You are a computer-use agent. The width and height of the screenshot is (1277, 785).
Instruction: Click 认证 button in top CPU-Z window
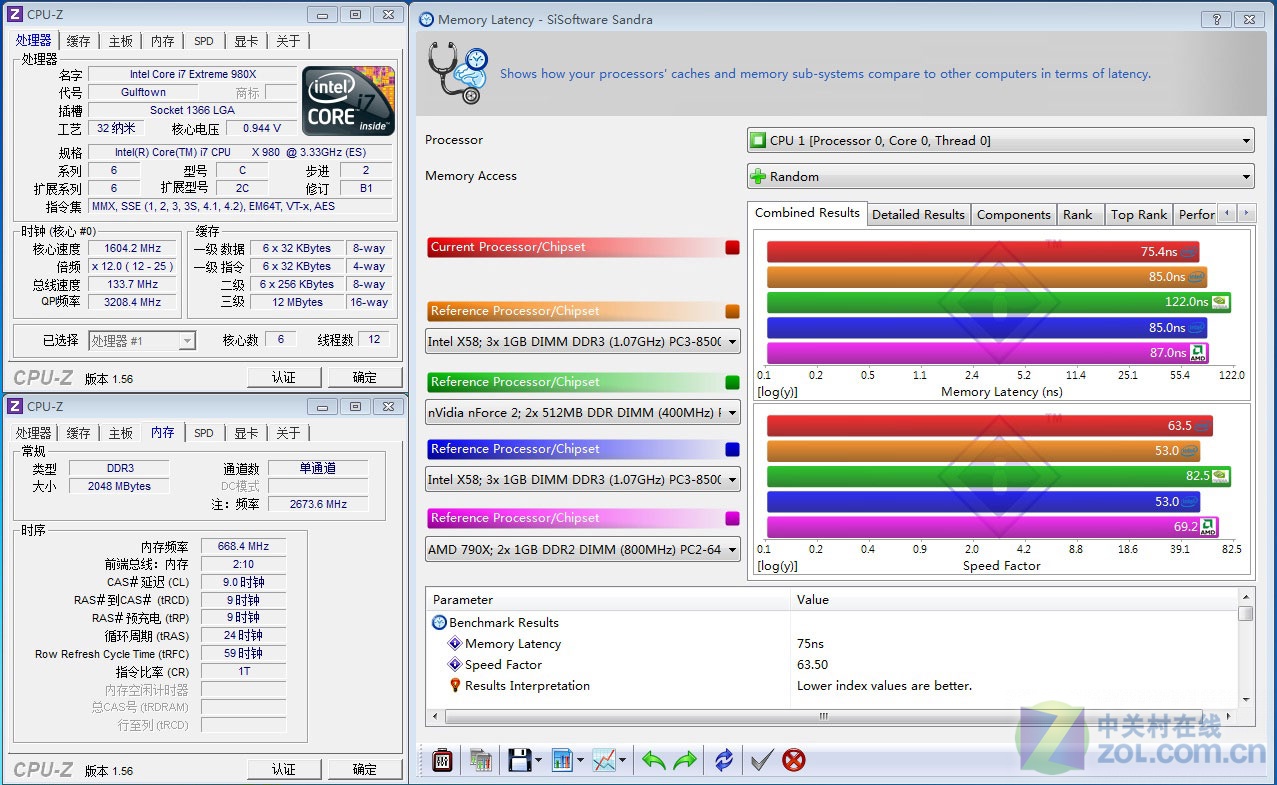point(284,377)
